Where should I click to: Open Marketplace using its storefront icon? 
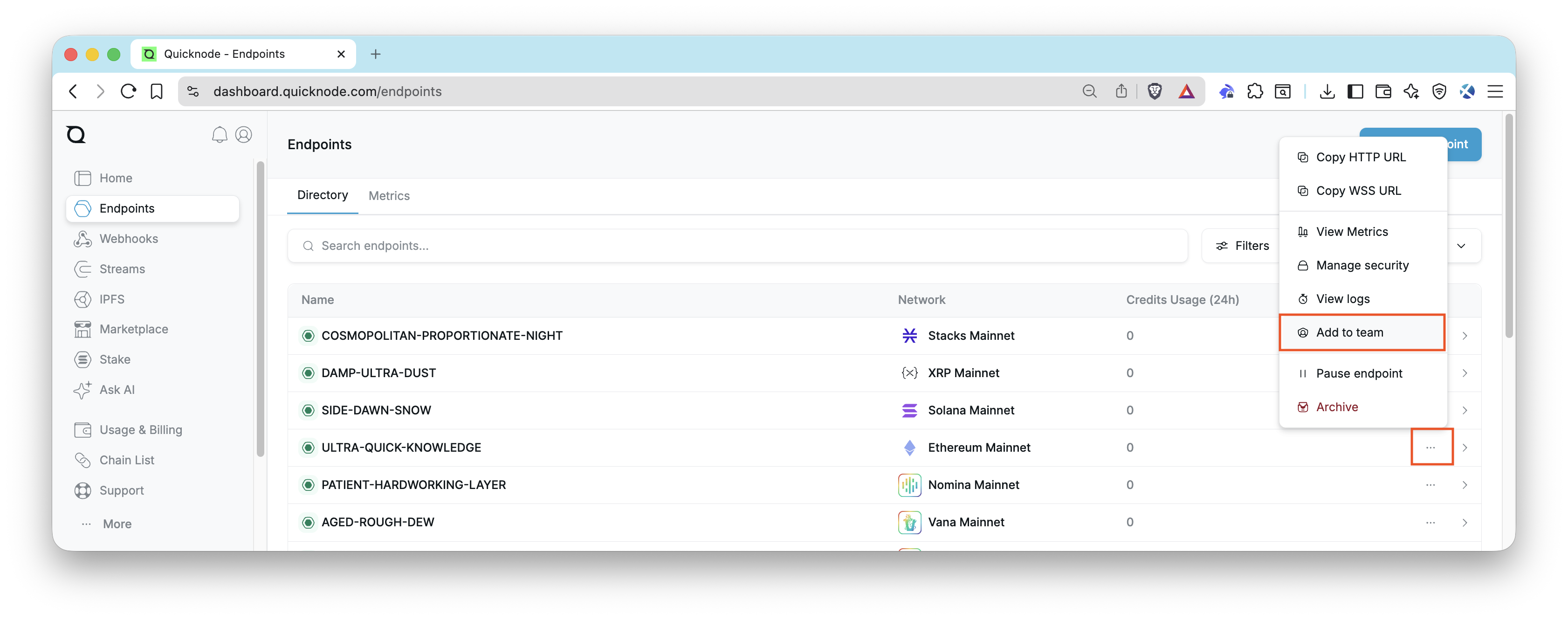point(83,329)
